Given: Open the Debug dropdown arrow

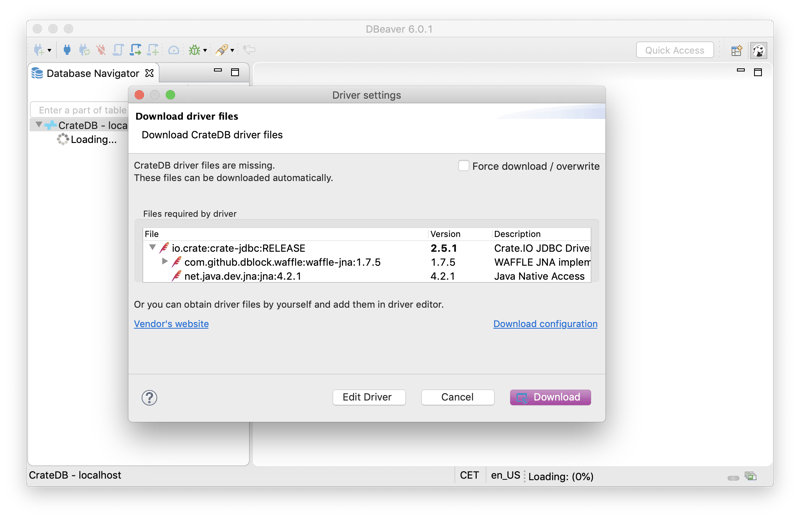Looking at the screenshot, I should pos(205,50).
